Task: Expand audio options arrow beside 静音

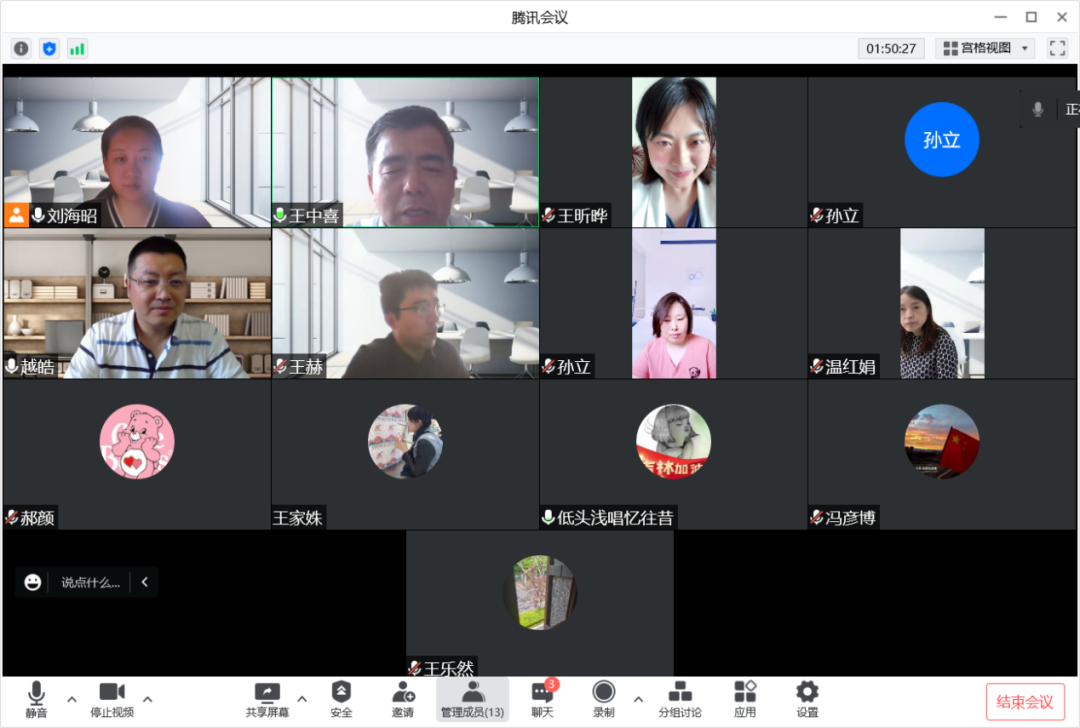Action: pos(71,698)
